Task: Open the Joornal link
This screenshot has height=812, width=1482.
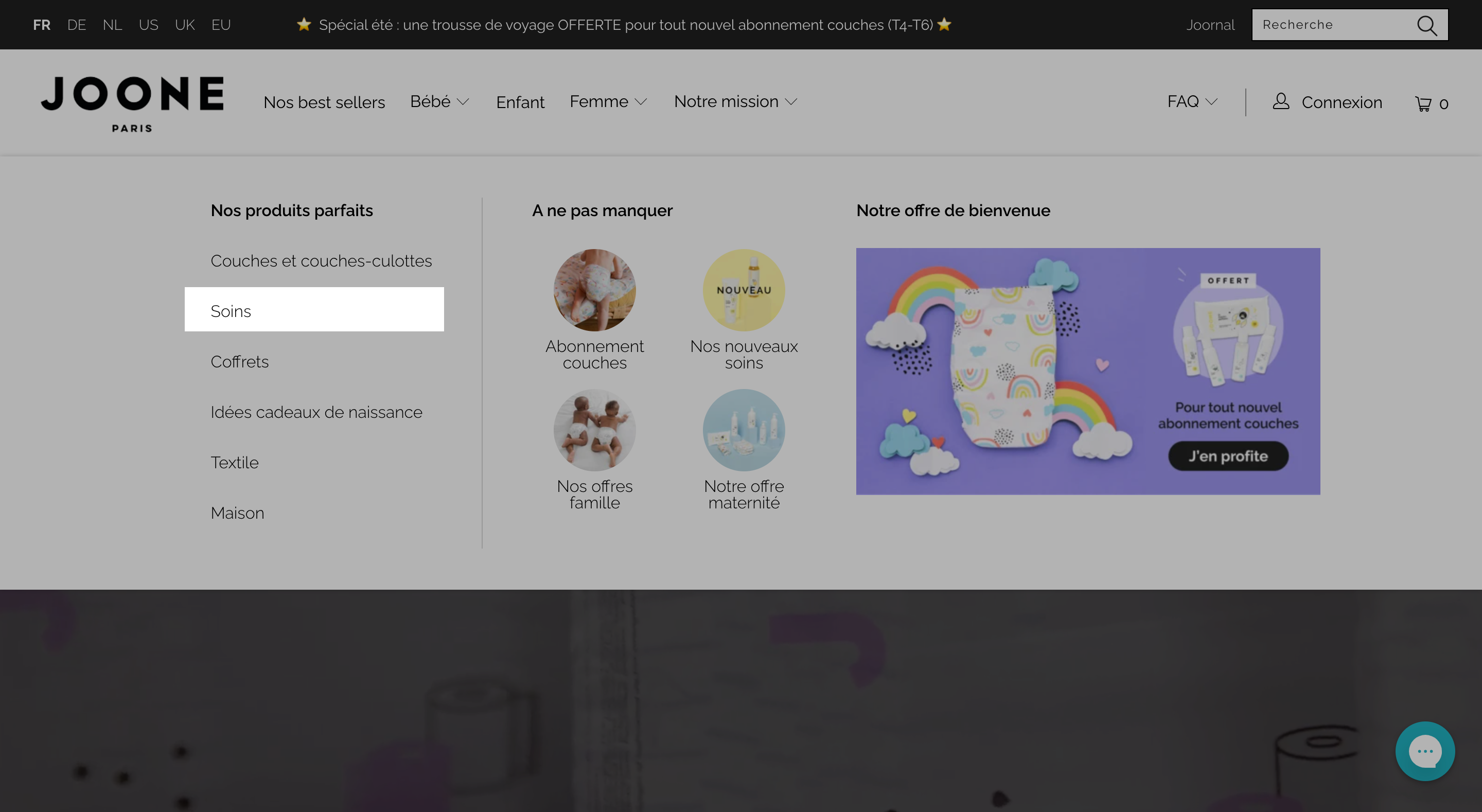Action: pyautogui.click(x=1210, y=25)
